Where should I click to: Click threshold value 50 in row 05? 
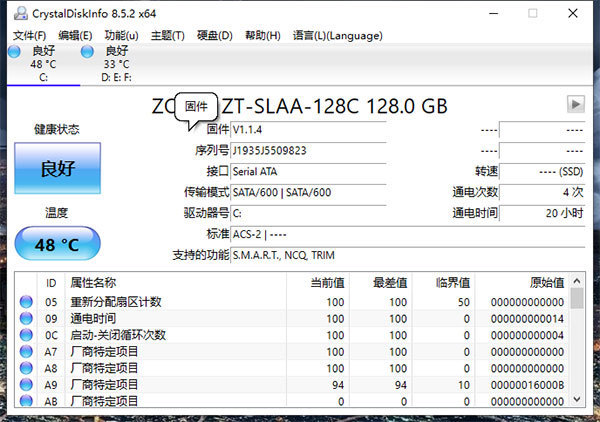coord(464,302)
